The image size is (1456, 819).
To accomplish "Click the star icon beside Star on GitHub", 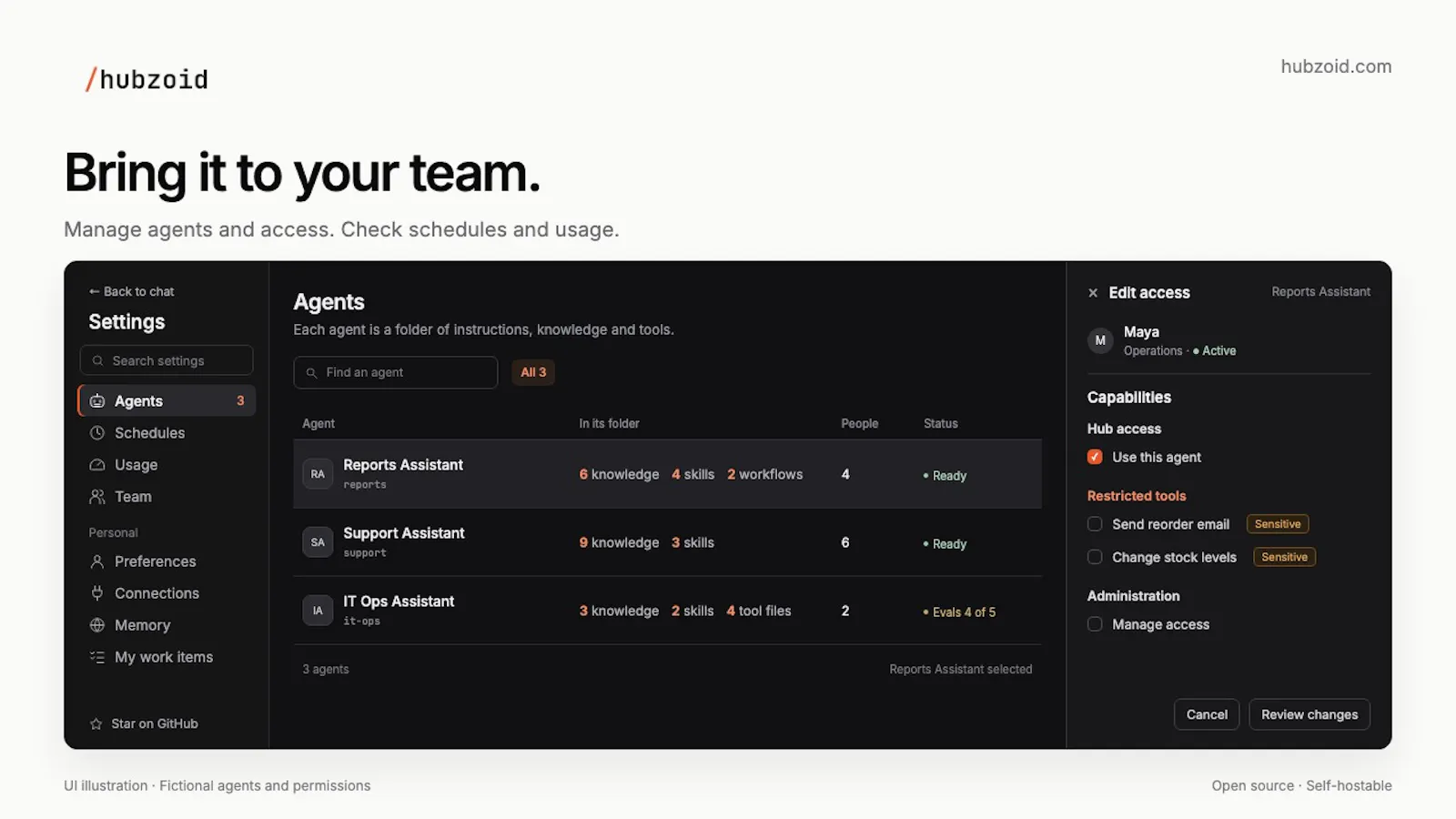I will [96, 724].
